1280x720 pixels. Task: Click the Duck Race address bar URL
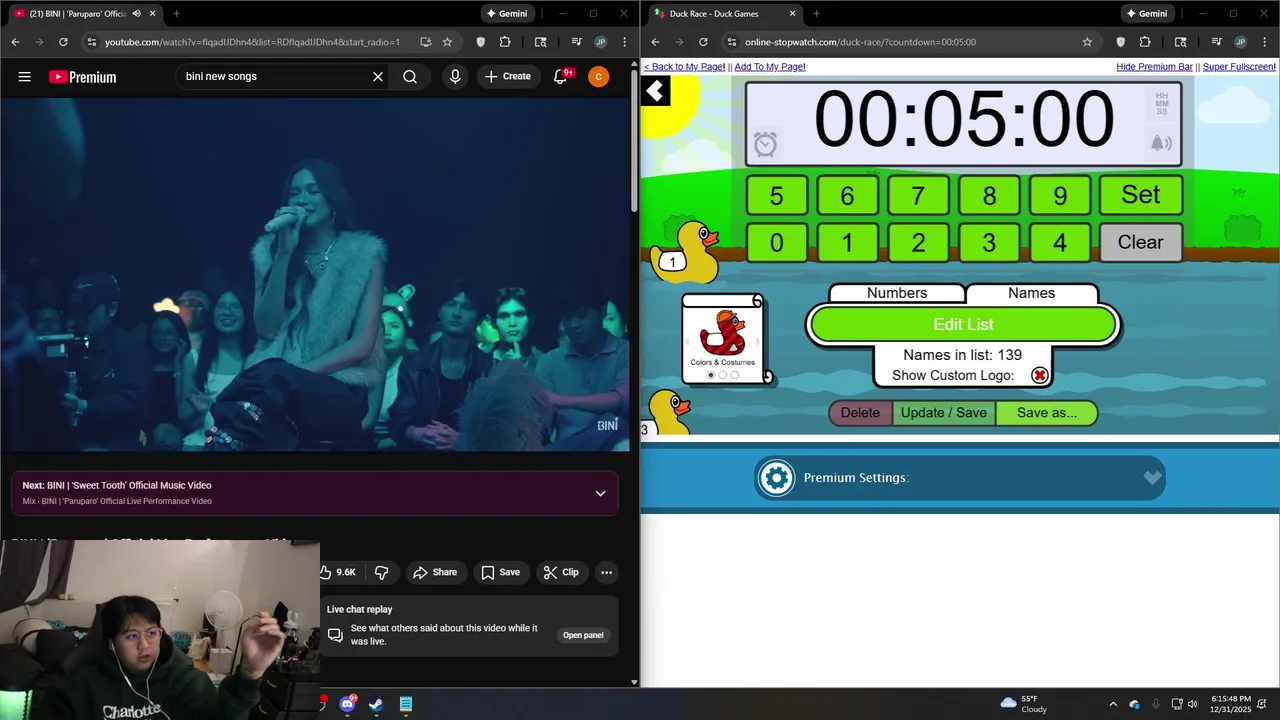(860, 42)
